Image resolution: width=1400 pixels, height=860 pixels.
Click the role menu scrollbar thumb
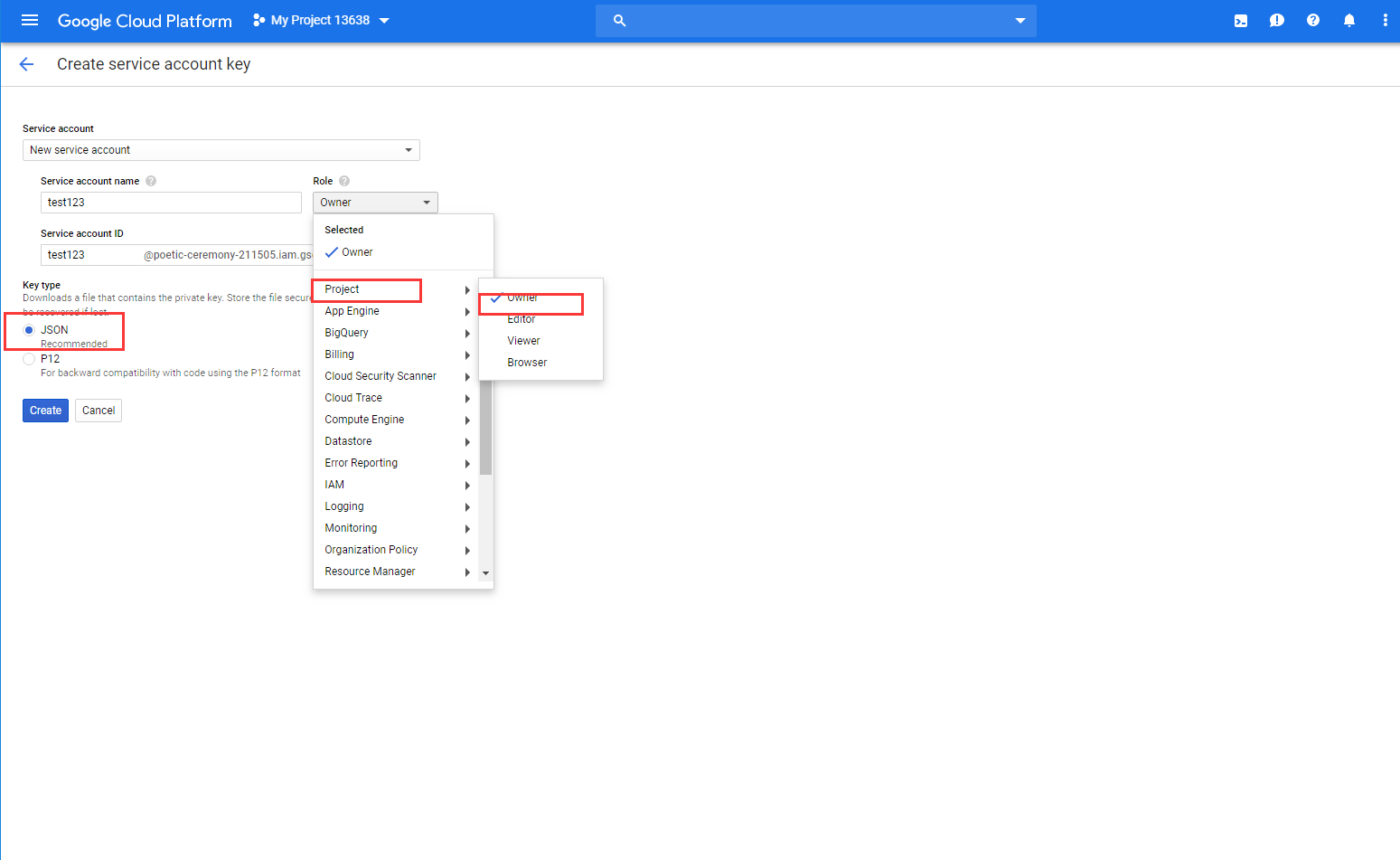(x=485, y=428)
